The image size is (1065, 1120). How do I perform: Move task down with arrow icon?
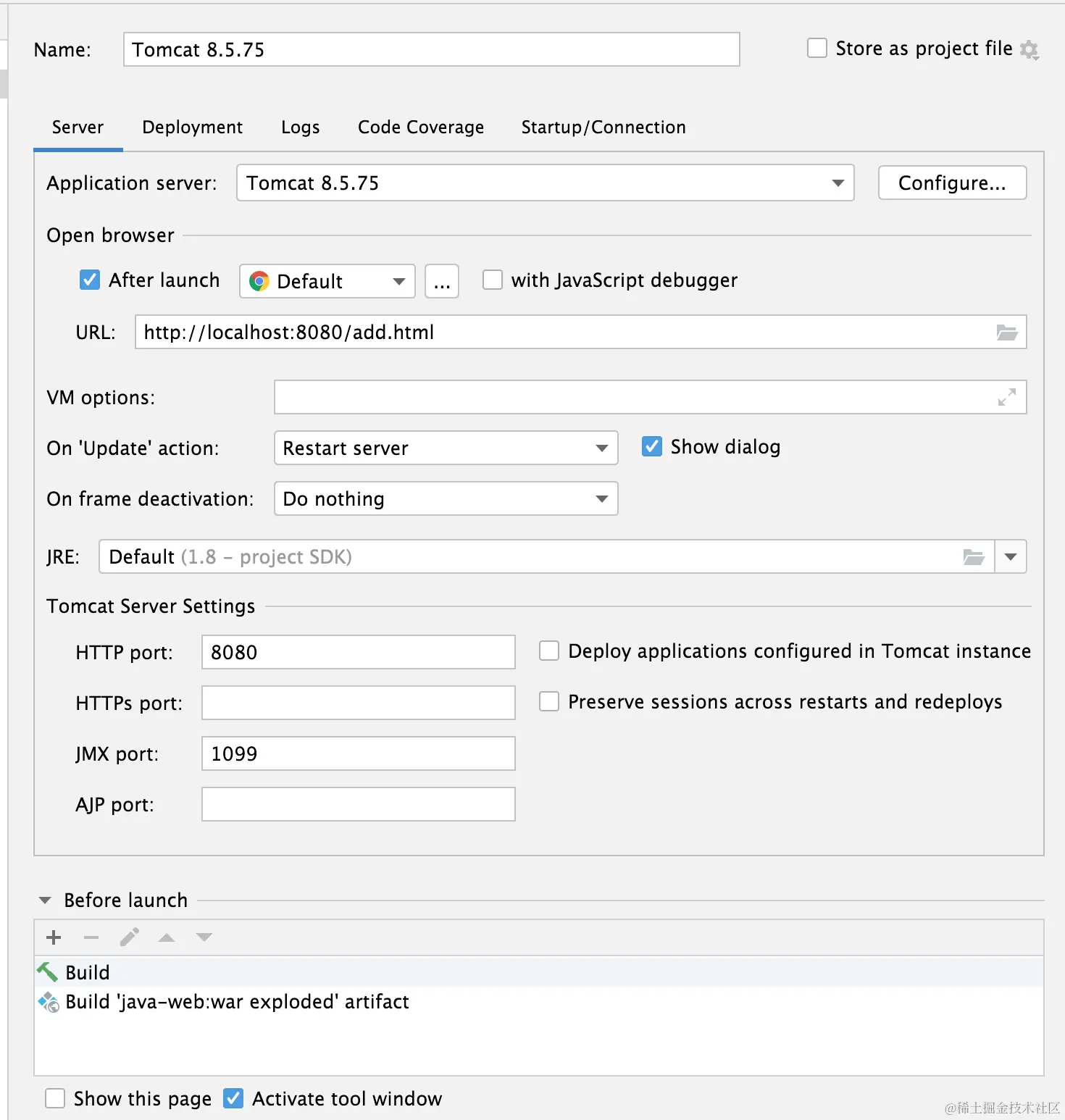pos(204,937)
